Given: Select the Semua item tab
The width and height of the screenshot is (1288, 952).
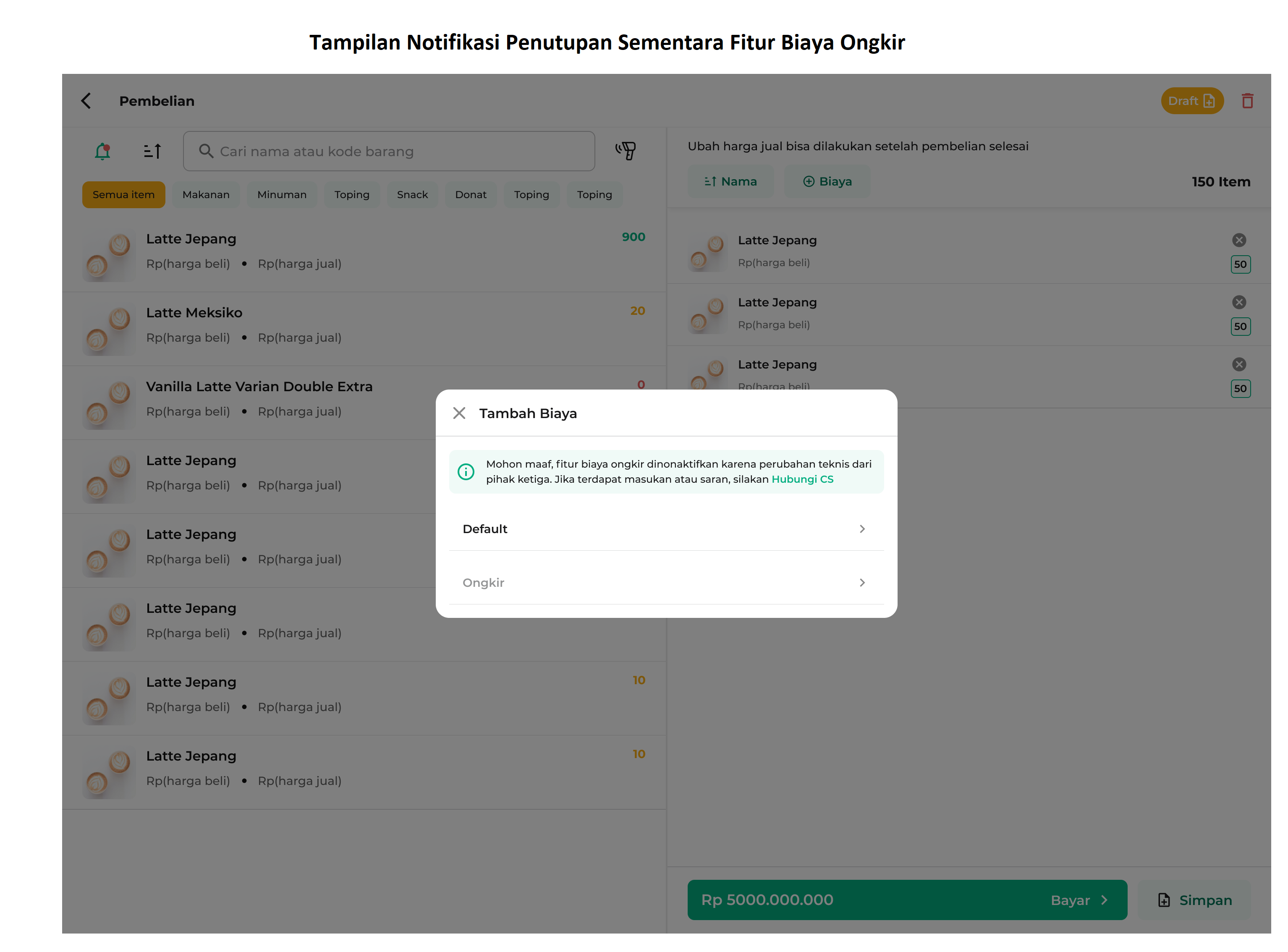Looking at the screenshot, I should tap(123, 195).
